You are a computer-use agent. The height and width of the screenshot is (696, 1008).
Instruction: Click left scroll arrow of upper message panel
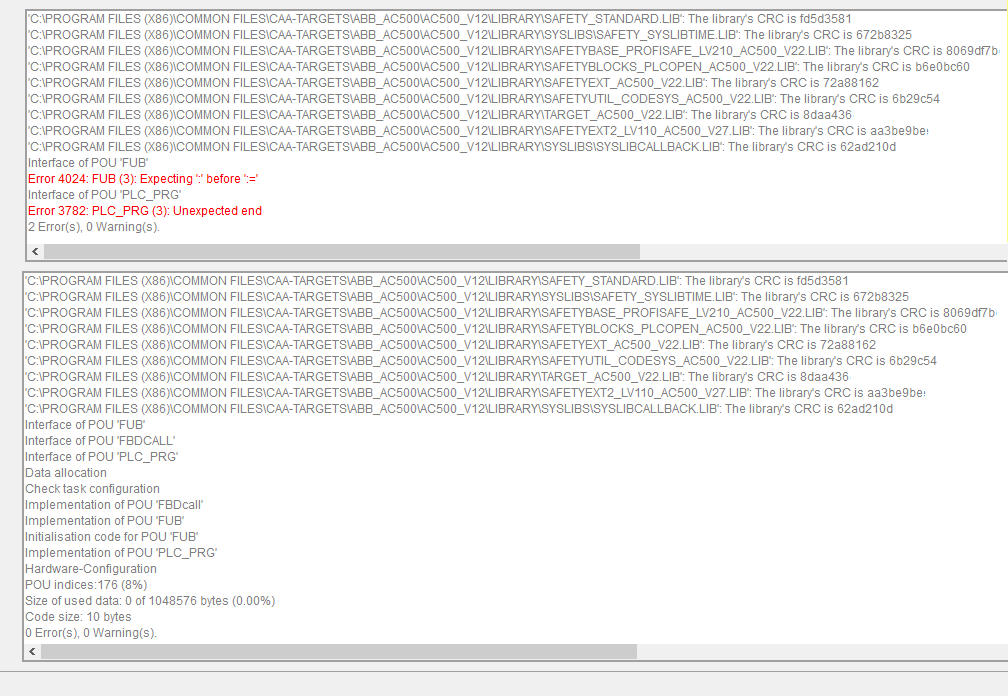pyautogui.click(x=35, y=251)
